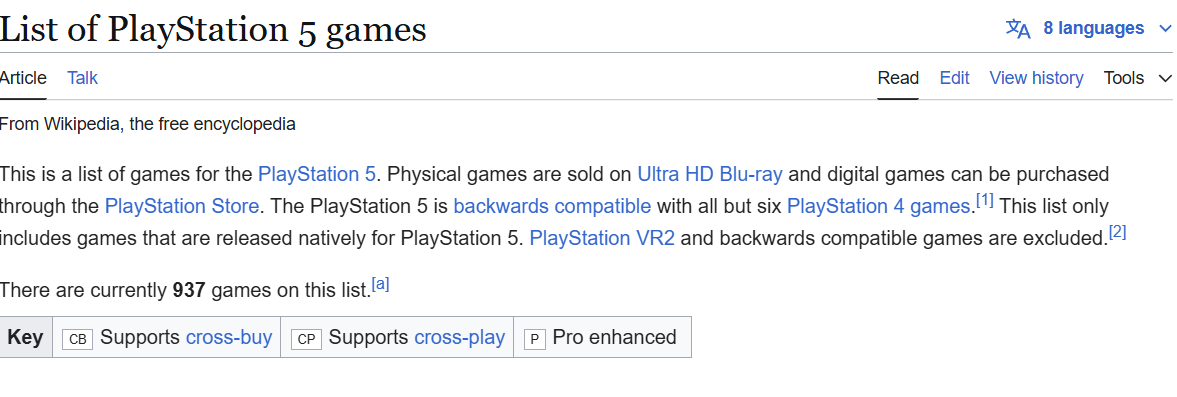
Task: Open the PlayStation Store link
Action: 182,206
